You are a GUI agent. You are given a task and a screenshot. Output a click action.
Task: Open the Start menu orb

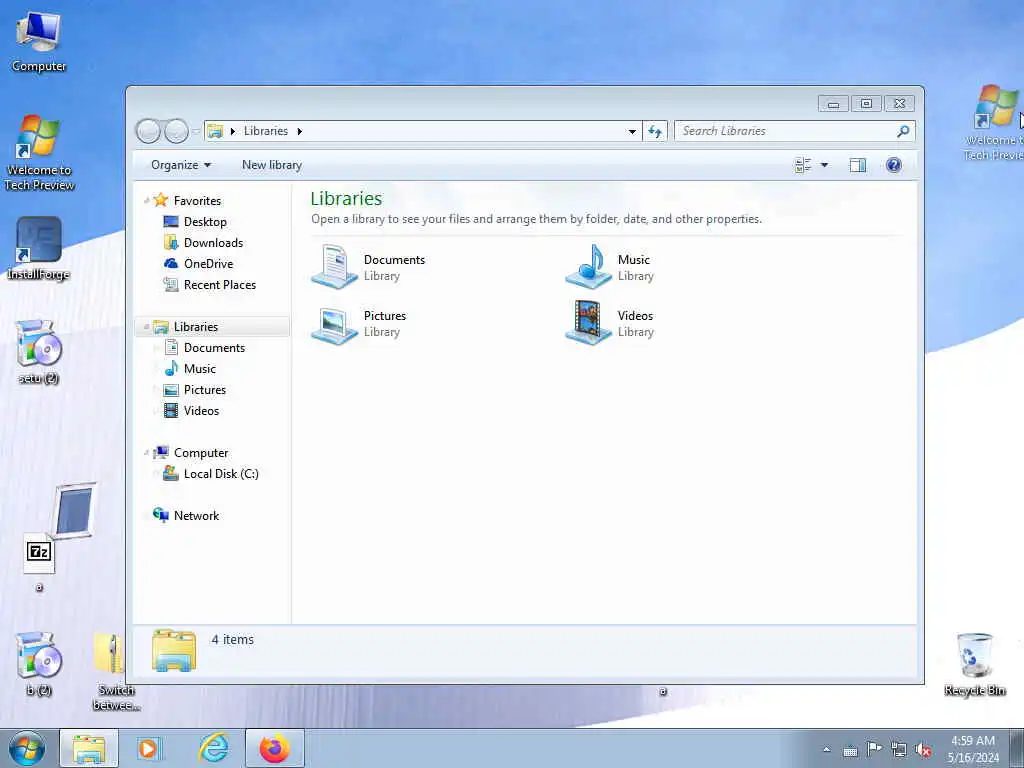[x=27, y=748]
